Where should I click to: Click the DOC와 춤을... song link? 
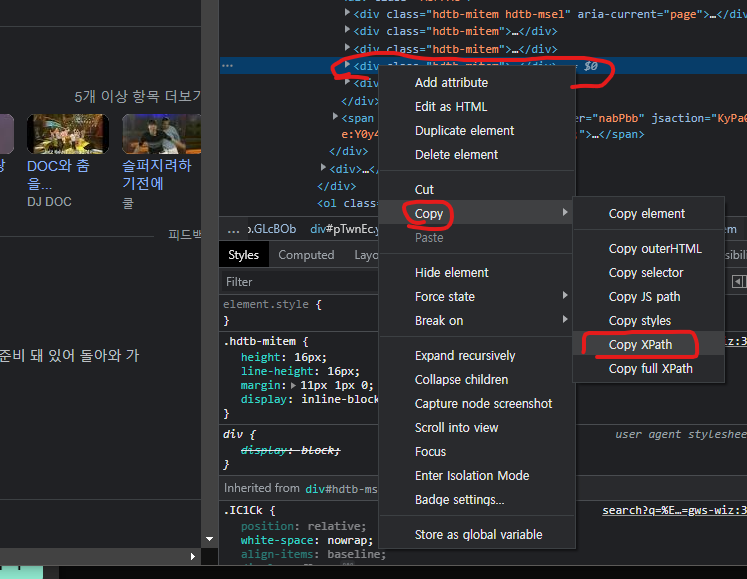(58, 174)
